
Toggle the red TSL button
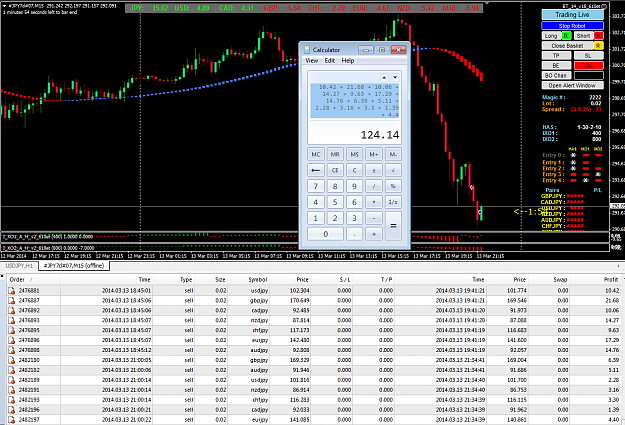[x=588, y=65]
